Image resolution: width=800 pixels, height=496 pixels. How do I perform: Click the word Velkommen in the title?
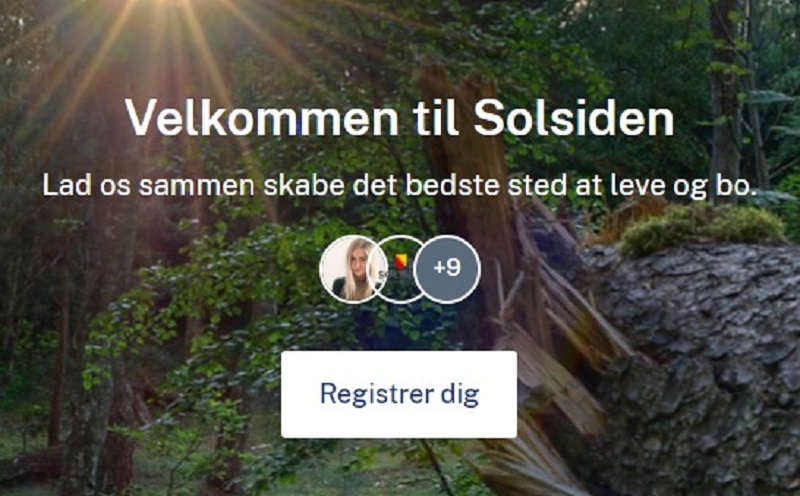[262, 118]
